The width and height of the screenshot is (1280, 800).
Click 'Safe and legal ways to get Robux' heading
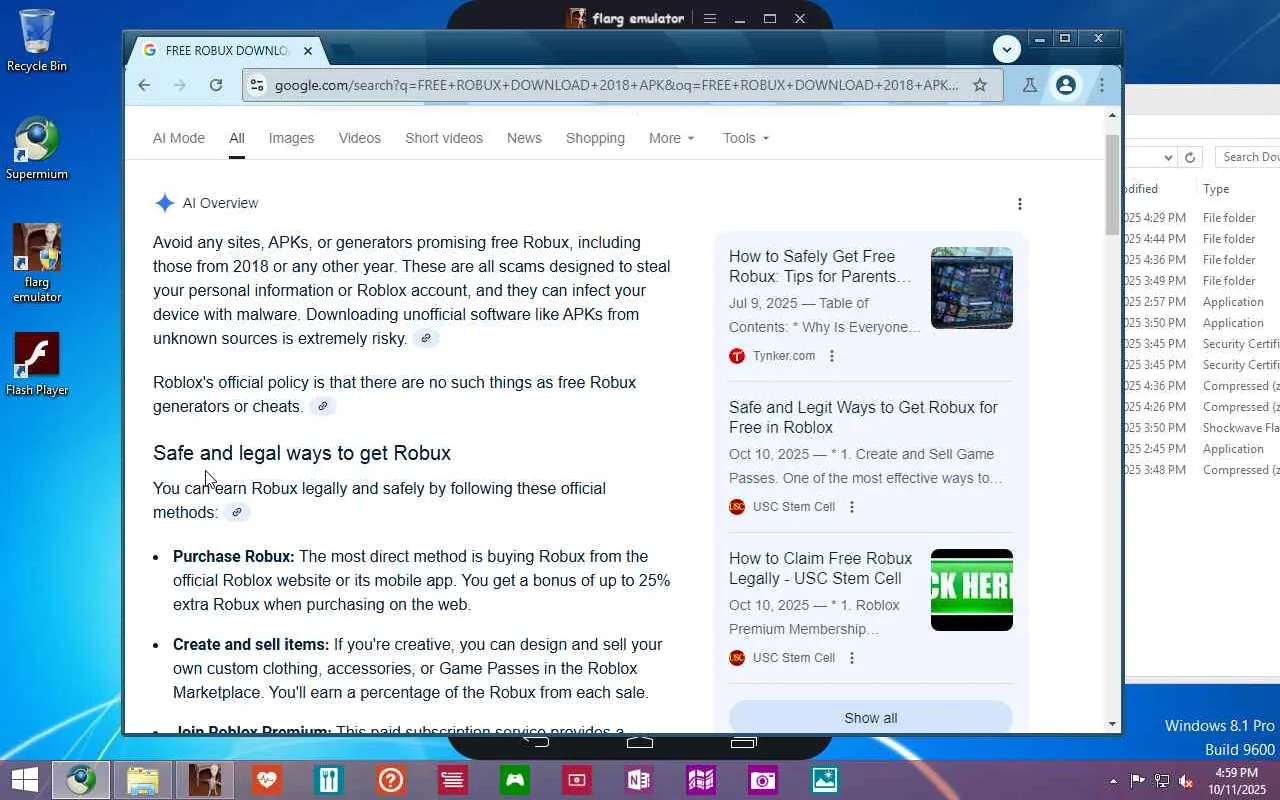pos(302,453)
